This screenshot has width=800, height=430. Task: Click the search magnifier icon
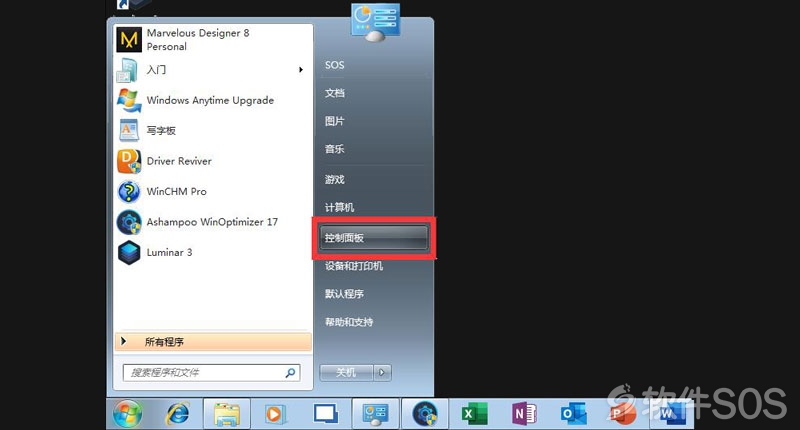pos(290,373)
